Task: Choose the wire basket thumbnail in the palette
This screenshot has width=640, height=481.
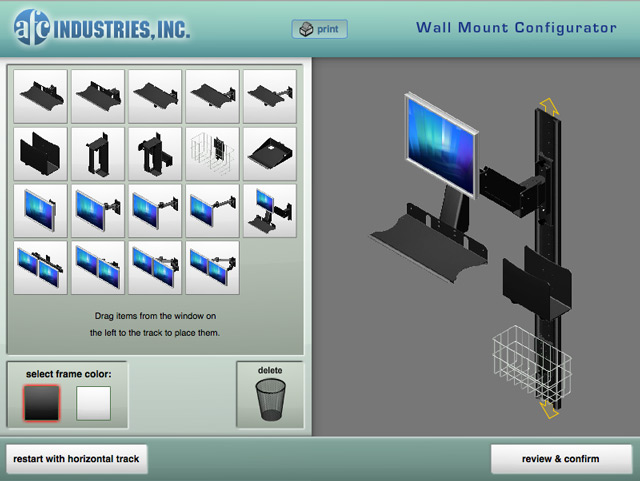Action: point(212,154)
